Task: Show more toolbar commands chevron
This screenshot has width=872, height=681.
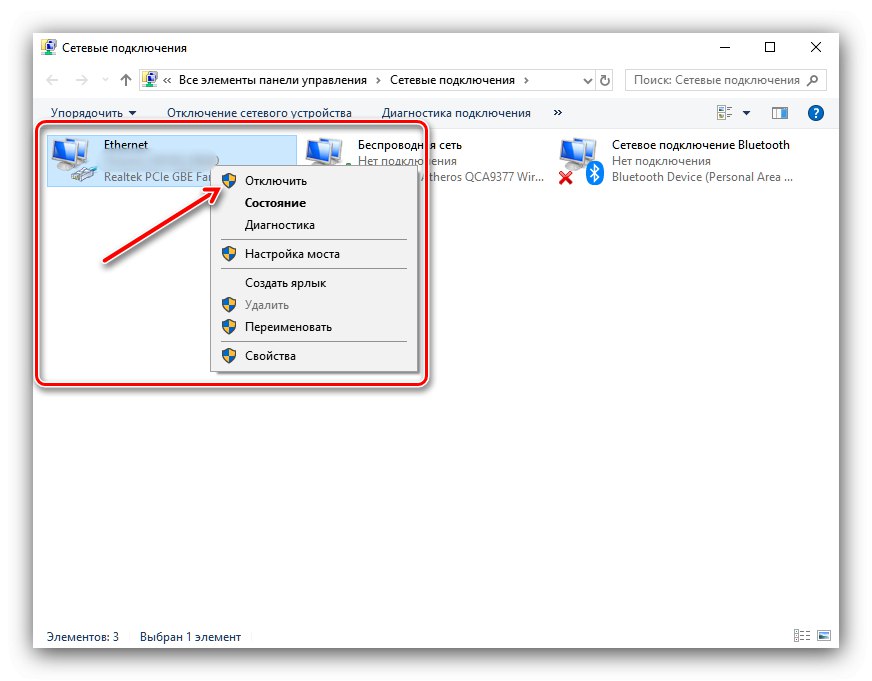Action: pos(558,112)
